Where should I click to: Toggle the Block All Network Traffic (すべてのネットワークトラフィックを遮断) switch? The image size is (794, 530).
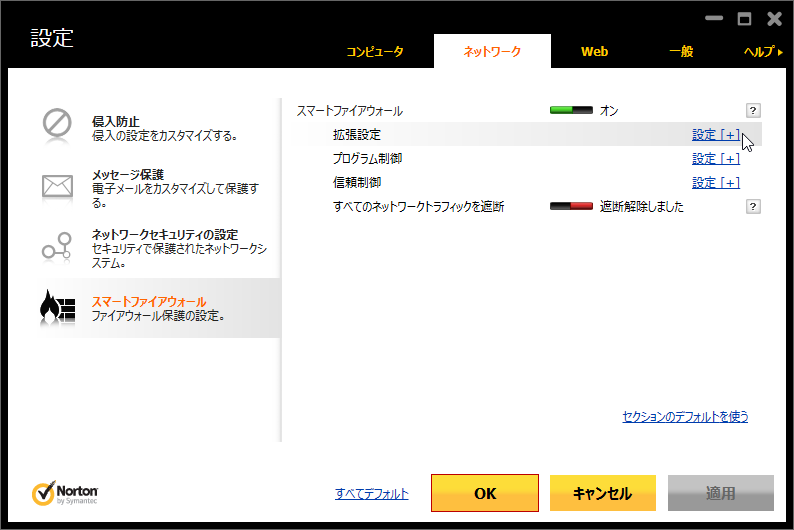click(571, 207)
